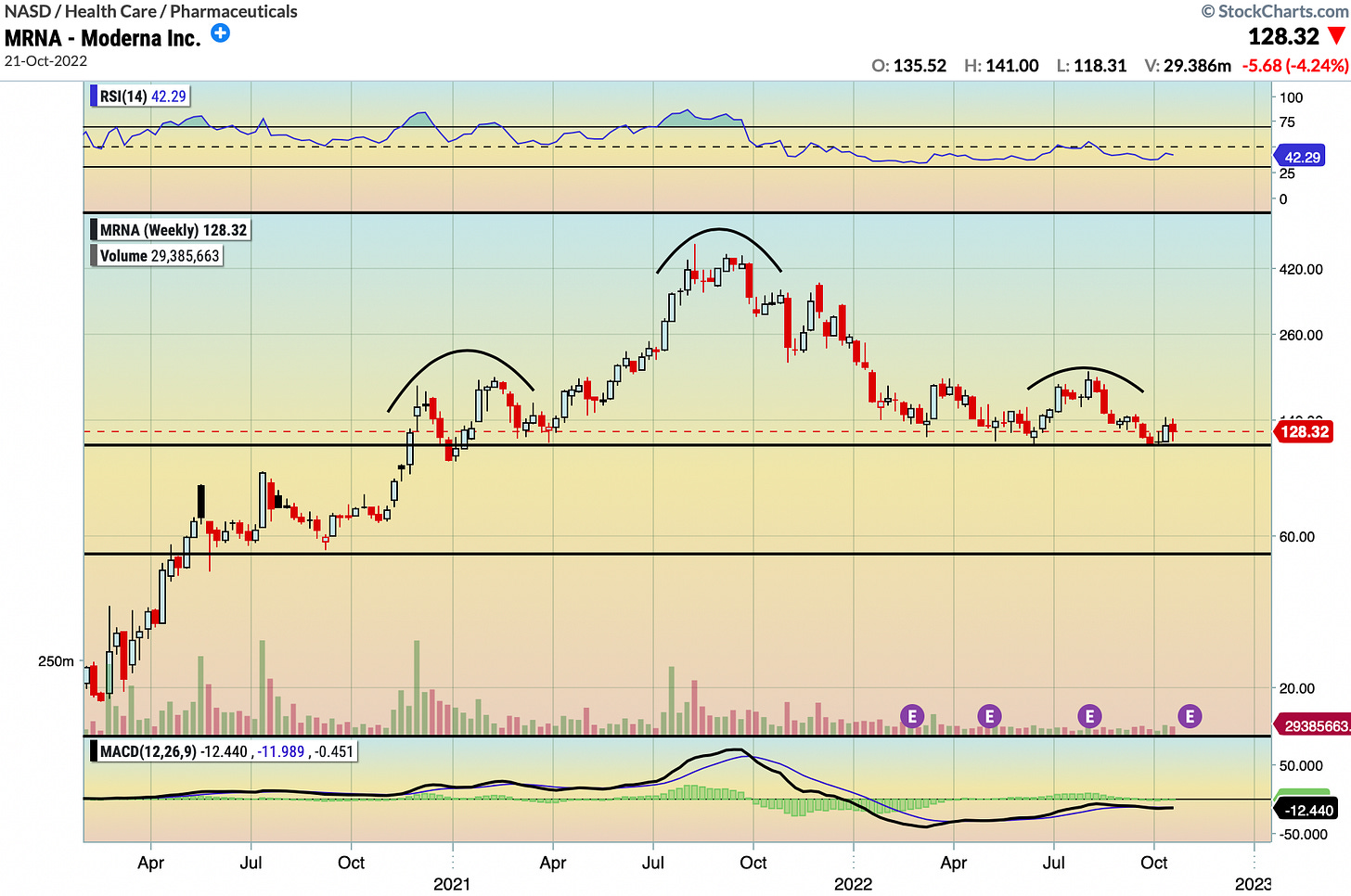Click the 2021 year label on time axis
1351x896 pixels.
point(452,883)
